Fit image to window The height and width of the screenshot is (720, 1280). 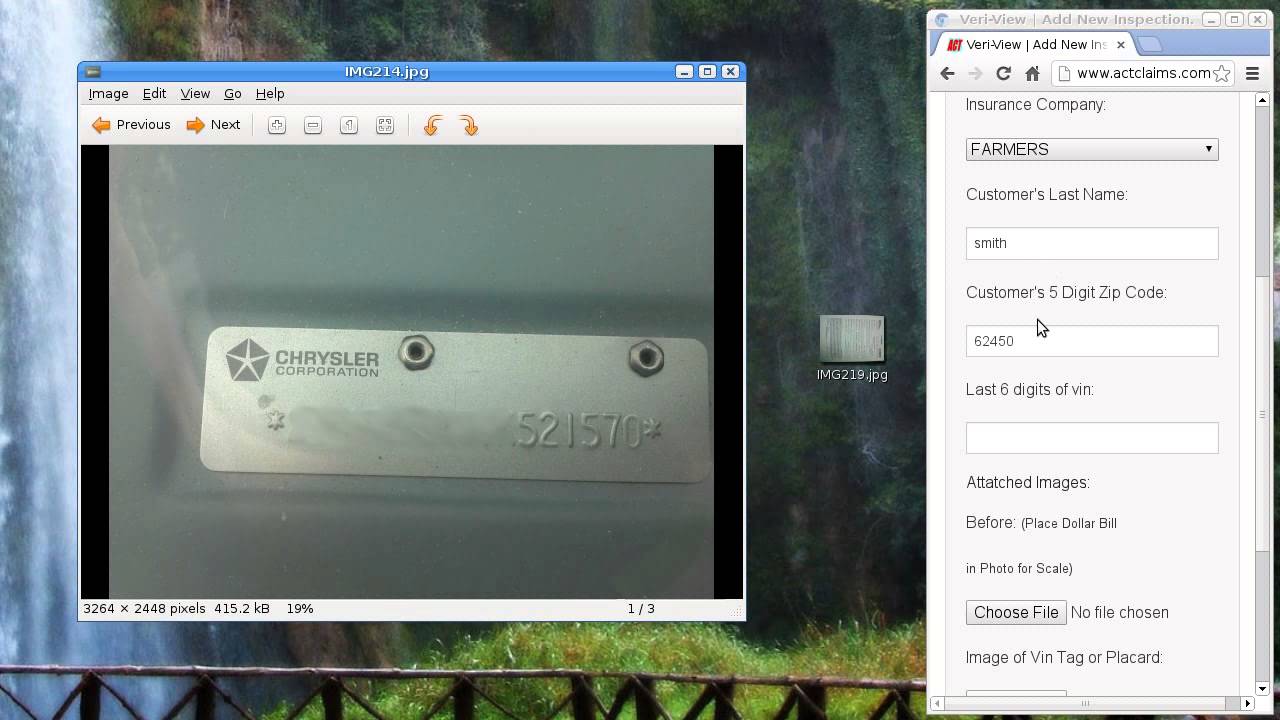coord(385,125)
